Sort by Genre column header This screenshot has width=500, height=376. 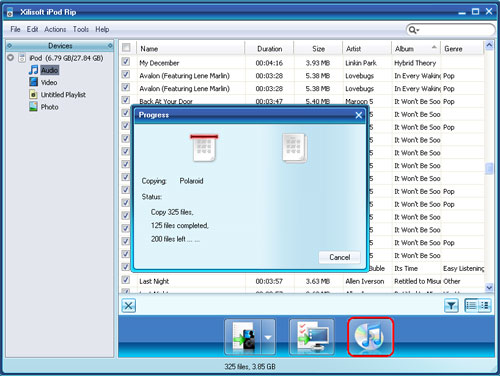coord(462,49)
